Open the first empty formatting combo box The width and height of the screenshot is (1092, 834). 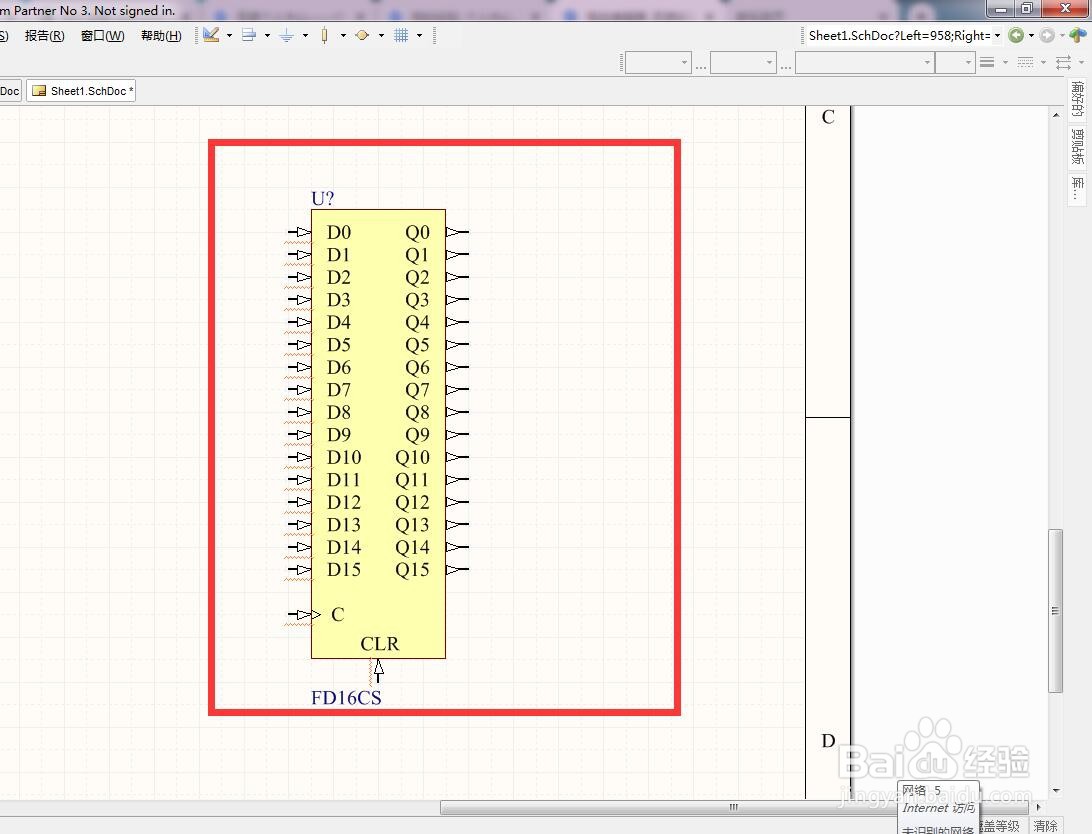[x=658, y=63]
